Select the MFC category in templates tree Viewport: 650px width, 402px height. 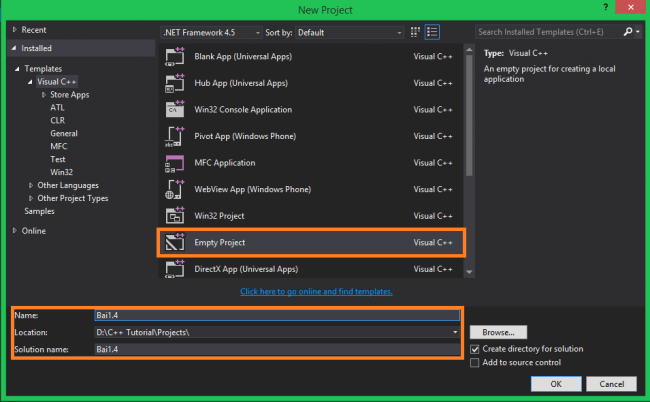(58, 146)
